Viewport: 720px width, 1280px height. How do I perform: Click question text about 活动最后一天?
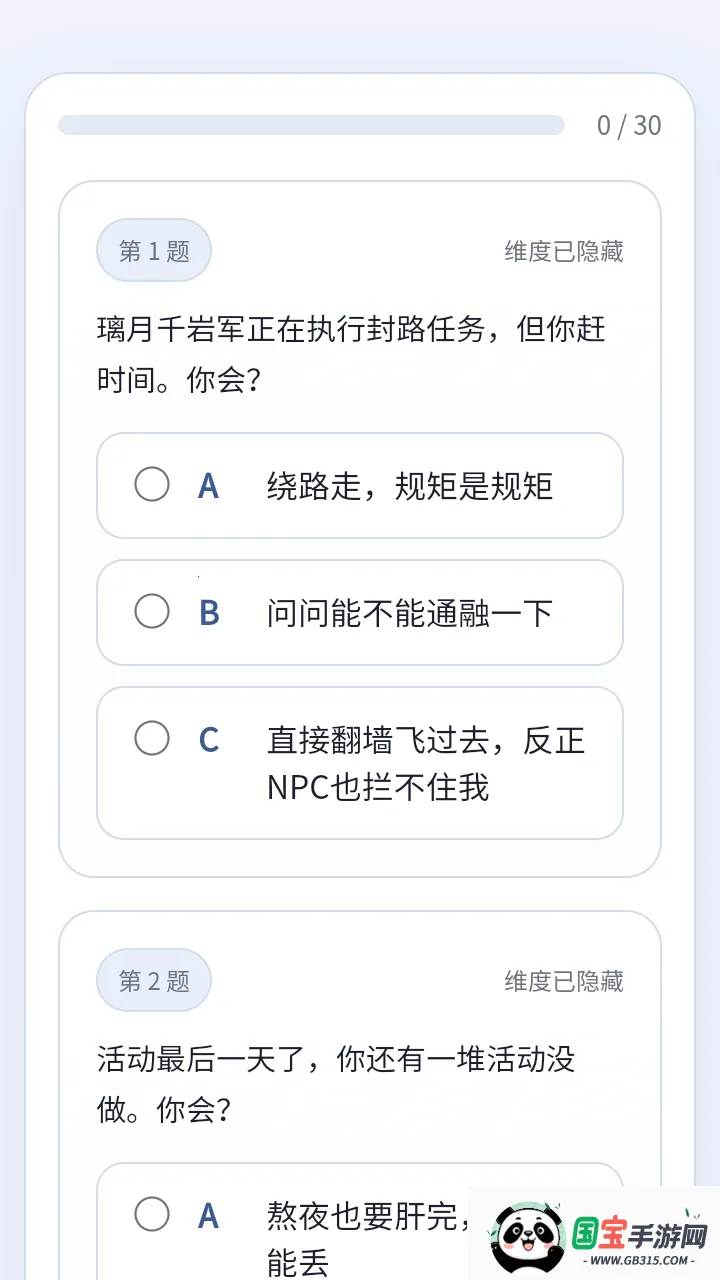(x=336, y=1084)
